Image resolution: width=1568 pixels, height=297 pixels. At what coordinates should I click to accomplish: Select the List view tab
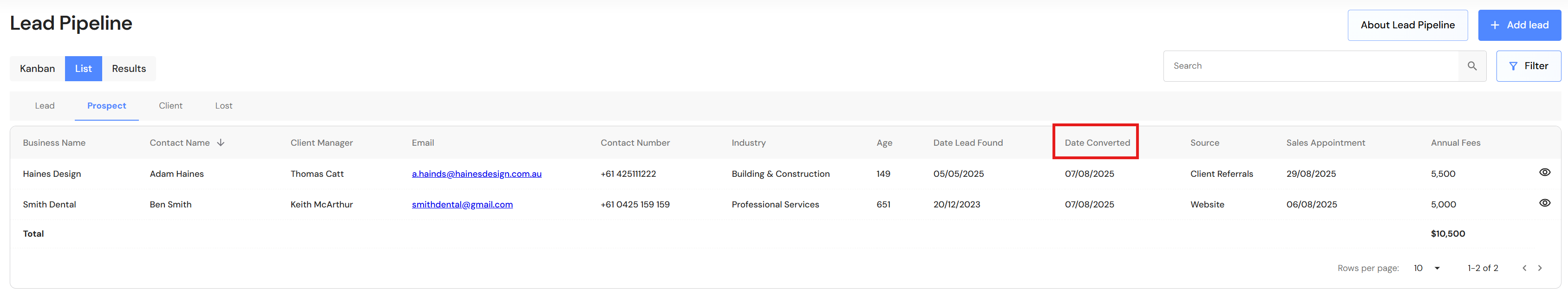click(x=84, y=69)
